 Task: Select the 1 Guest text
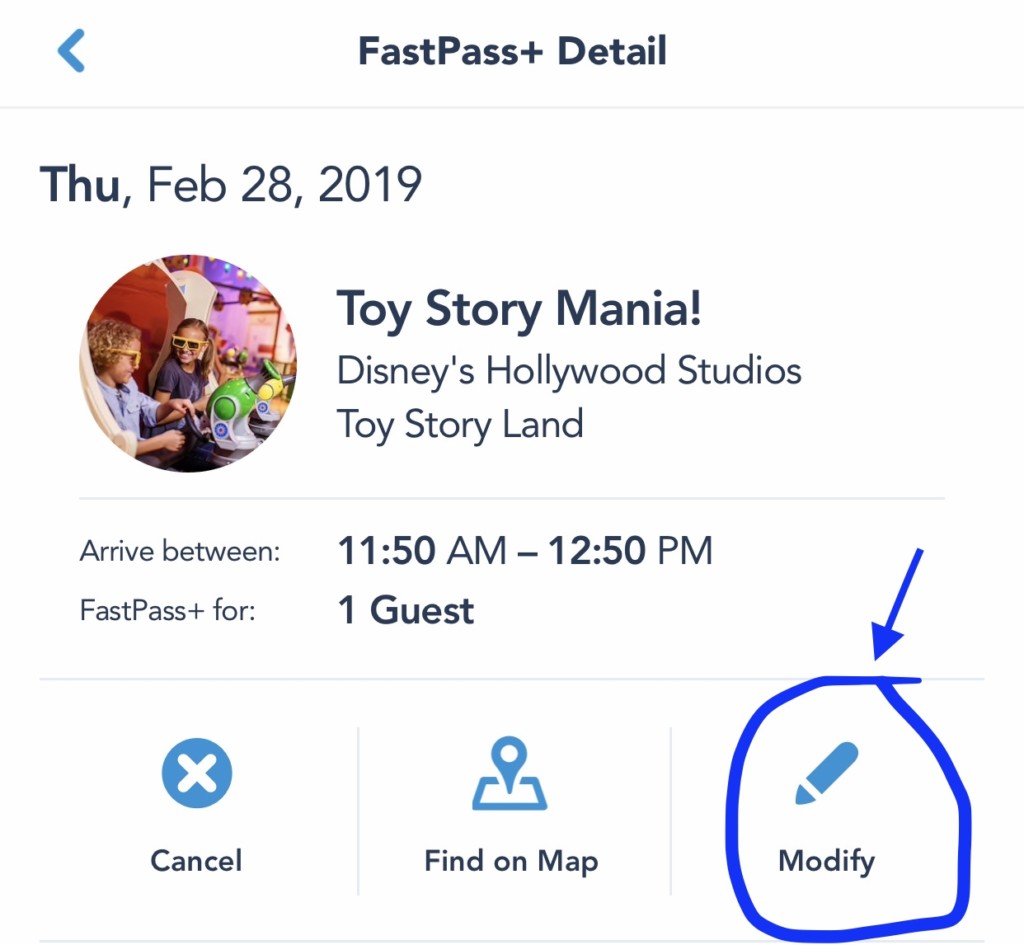coord(406,610)
